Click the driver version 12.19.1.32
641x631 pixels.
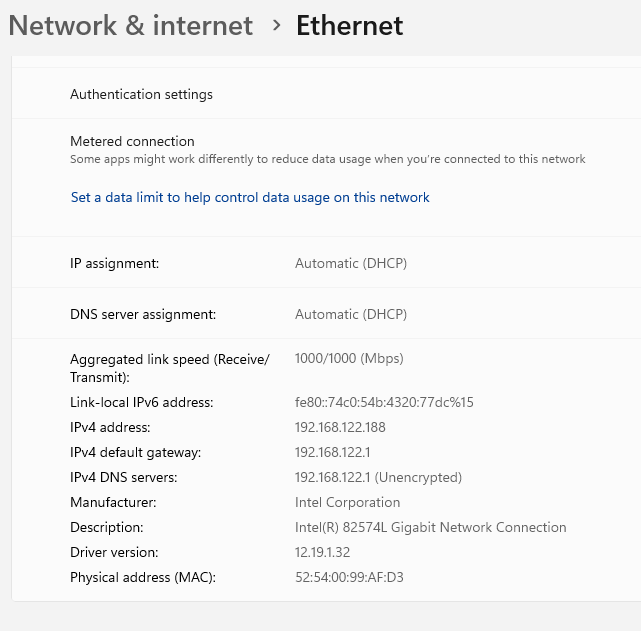[323, 553]
